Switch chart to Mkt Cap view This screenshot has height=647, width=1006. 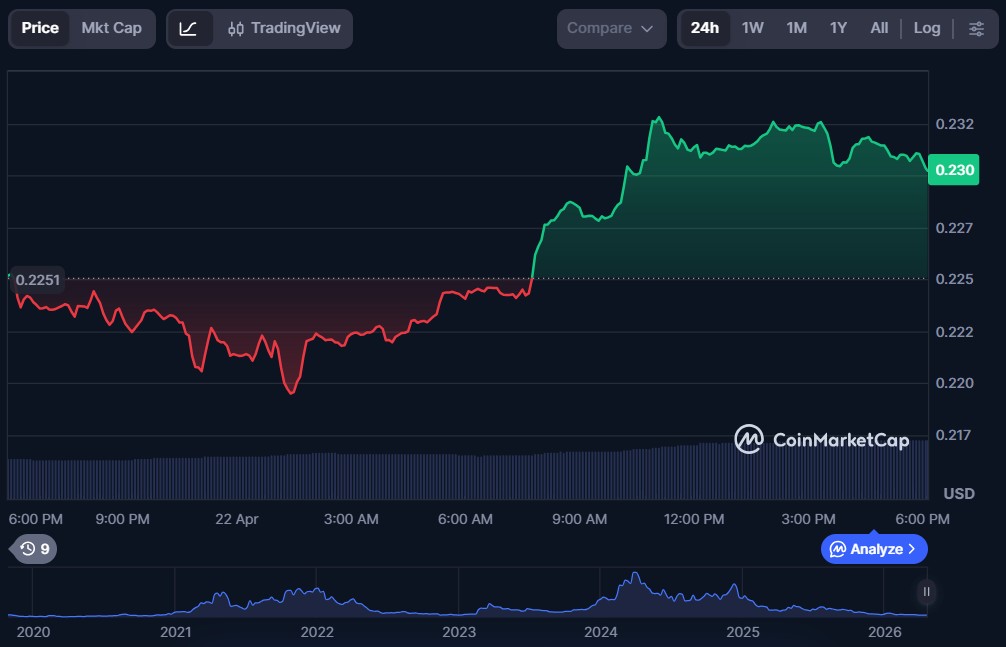[111, 28]
